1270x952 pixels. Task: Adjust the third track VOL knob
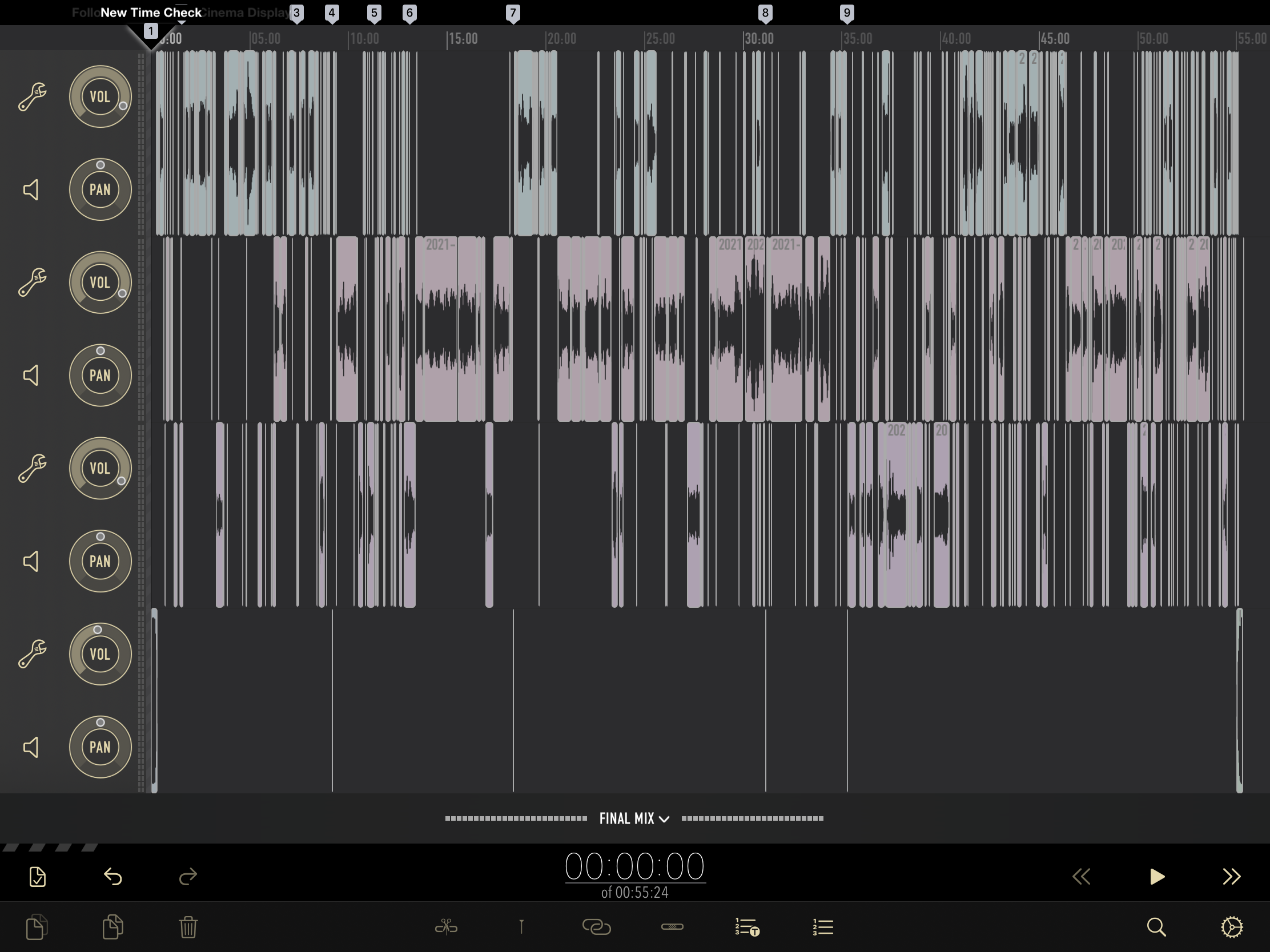point(101,468)
